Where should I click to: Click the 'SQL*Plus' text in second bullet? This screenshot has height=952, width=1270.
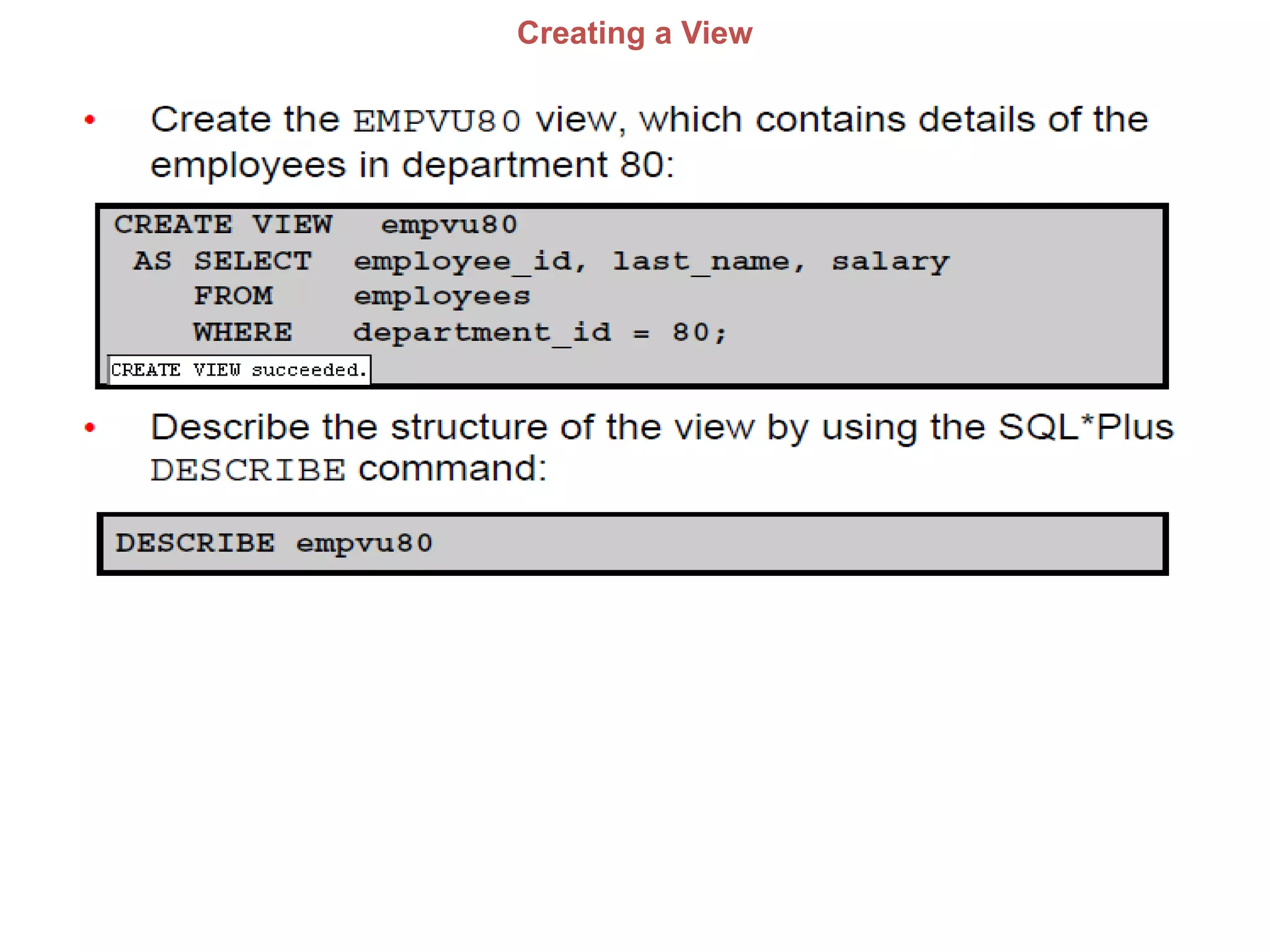click(1086, 427)
